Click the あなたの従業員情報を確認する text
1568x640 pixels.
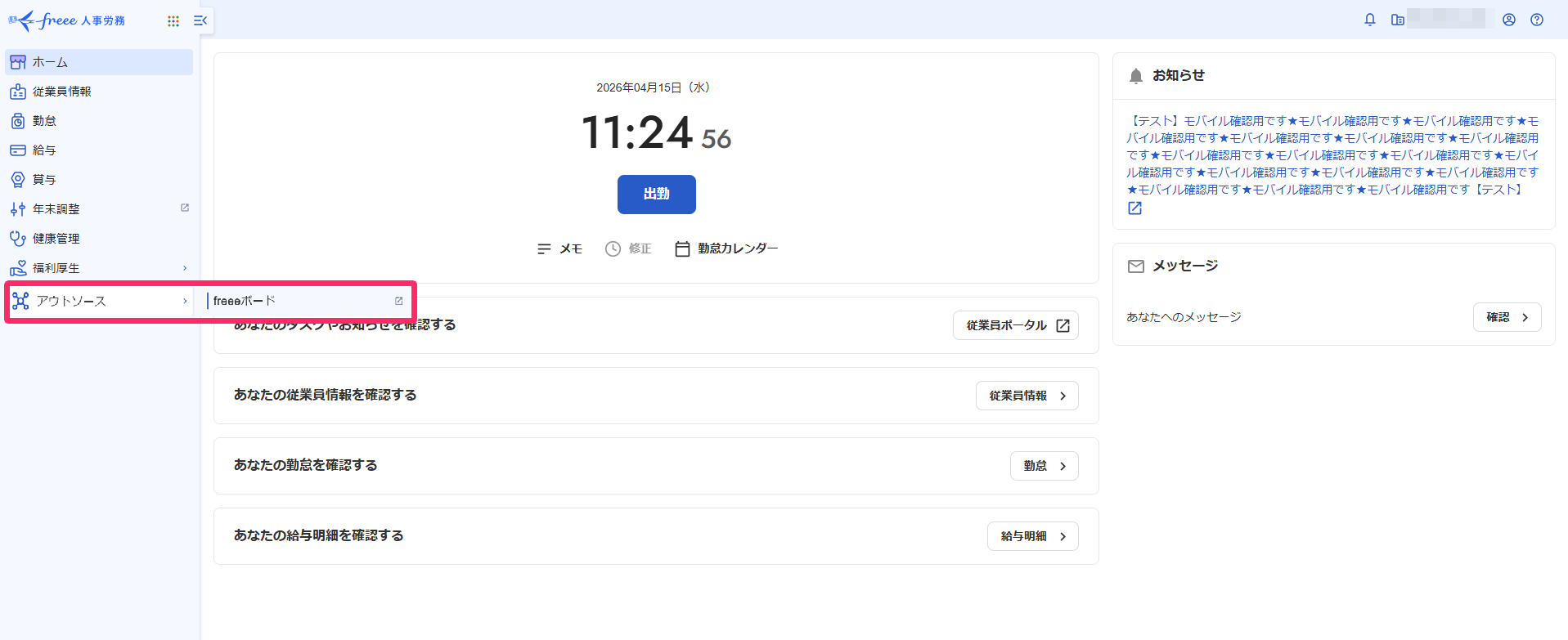tap(326, 395)
